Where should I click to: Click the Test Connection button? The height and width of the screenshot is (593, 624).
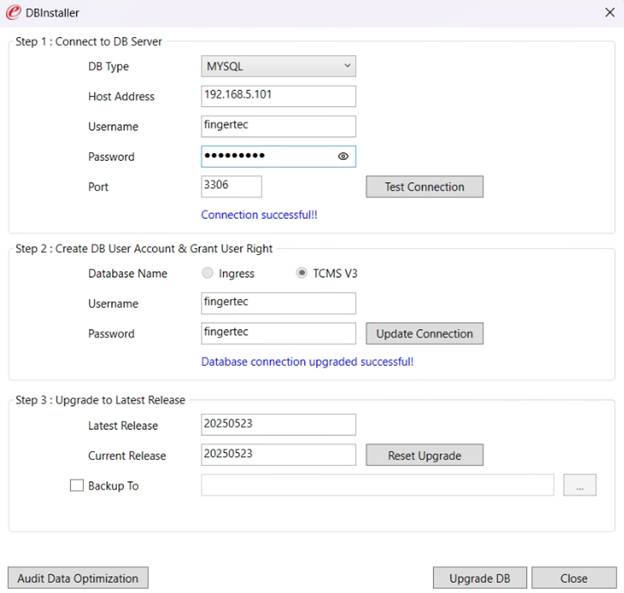point(425,186)
